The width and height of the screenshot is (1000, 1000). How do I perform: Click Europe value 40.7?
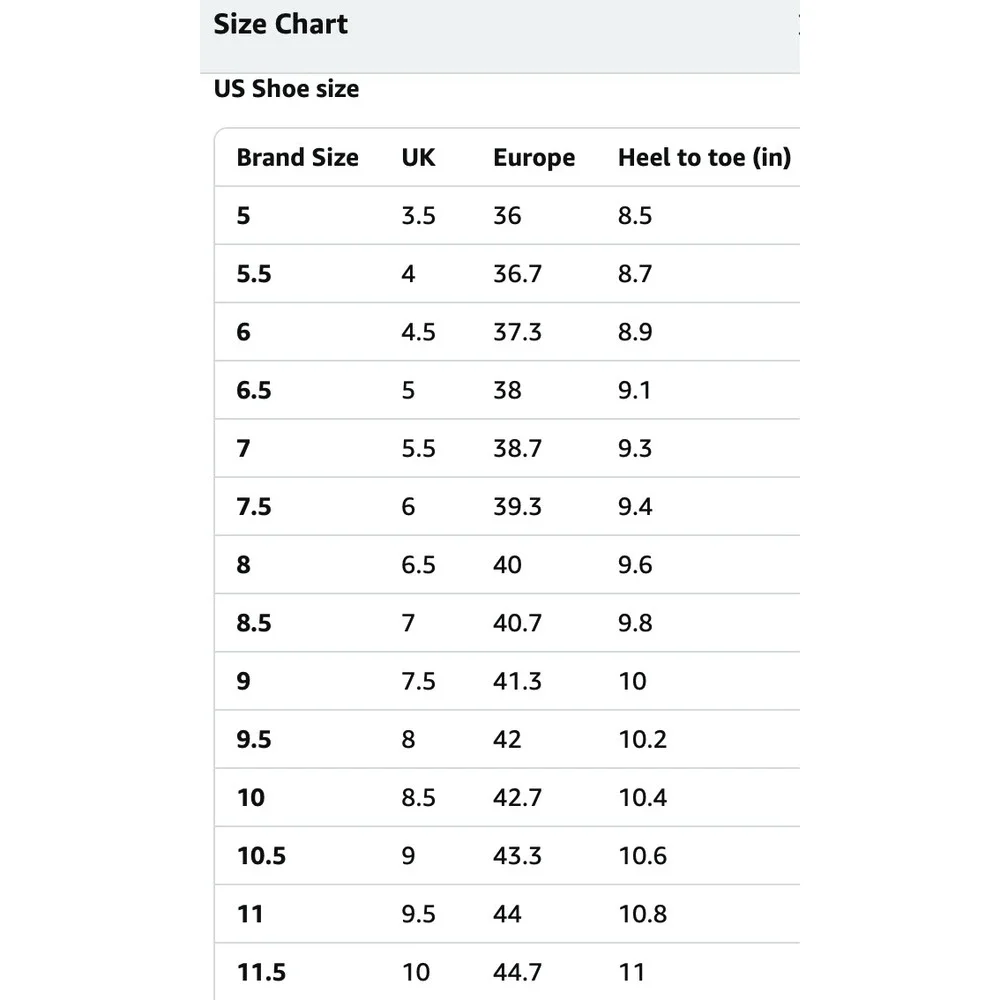pyautogui.click(x=517, y=622)
